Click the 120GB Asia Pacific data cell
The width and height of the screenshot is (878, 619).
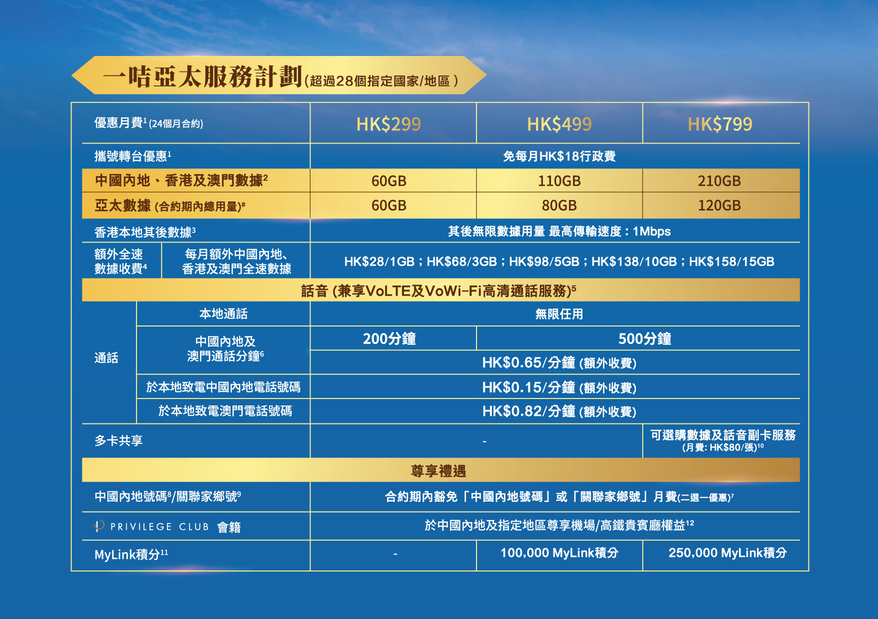(719, 205)
